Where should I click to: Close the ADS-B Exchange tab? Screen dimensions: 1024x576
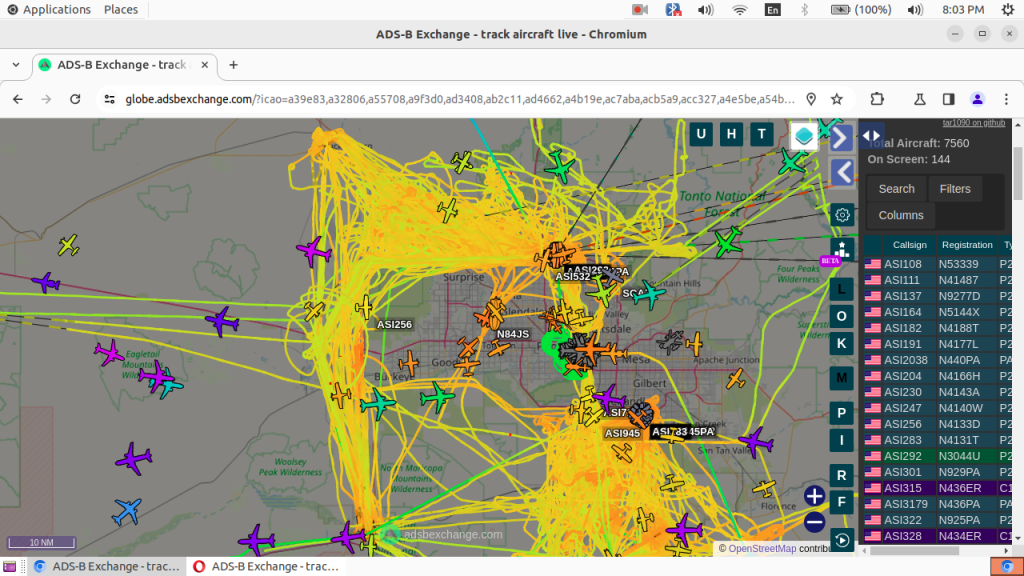[204, 65]
